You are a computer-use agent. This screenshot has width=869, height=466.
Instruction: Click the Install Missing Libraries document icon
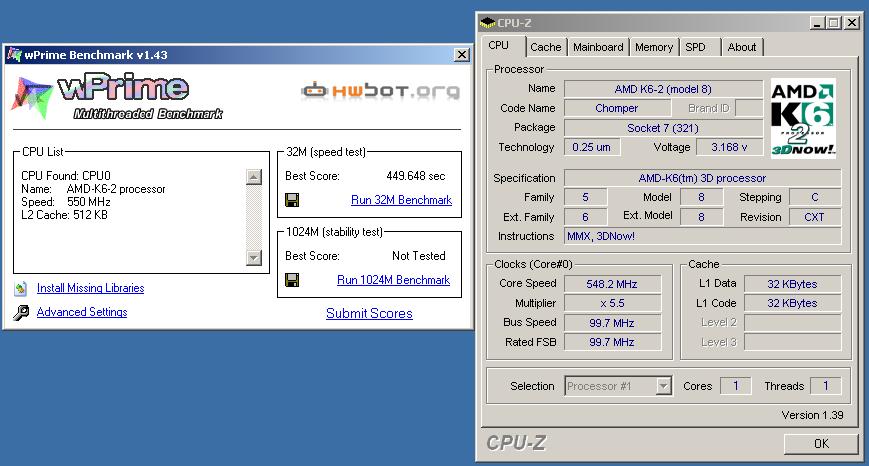coord(21,288)
